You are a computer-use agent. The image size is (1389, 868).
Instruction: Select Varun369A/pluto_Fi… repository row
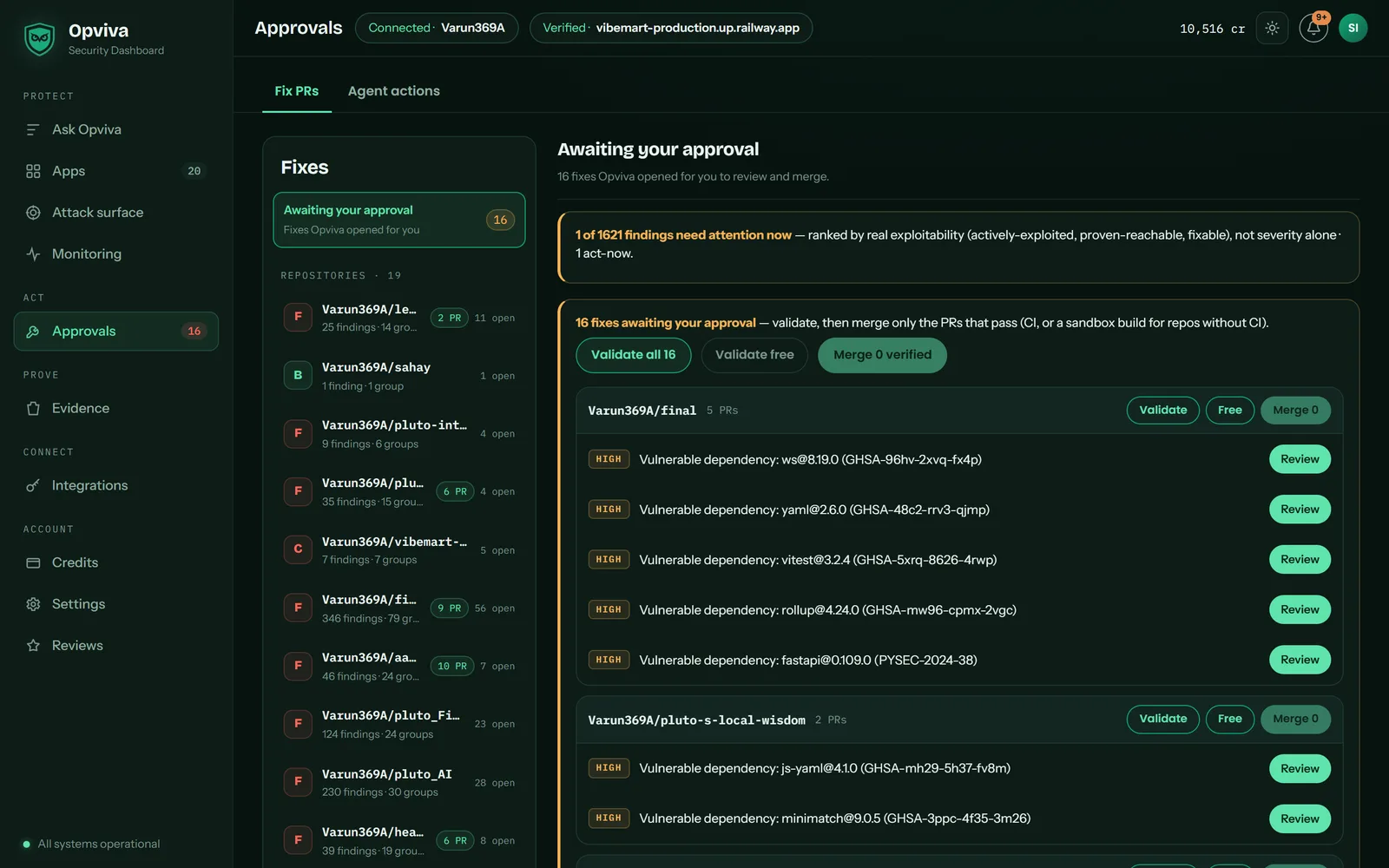399,724
